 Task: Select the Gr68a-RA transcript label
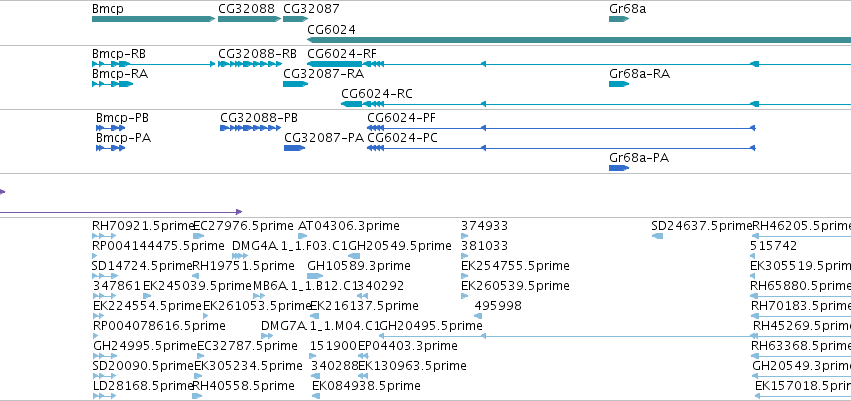pos(639,73)
